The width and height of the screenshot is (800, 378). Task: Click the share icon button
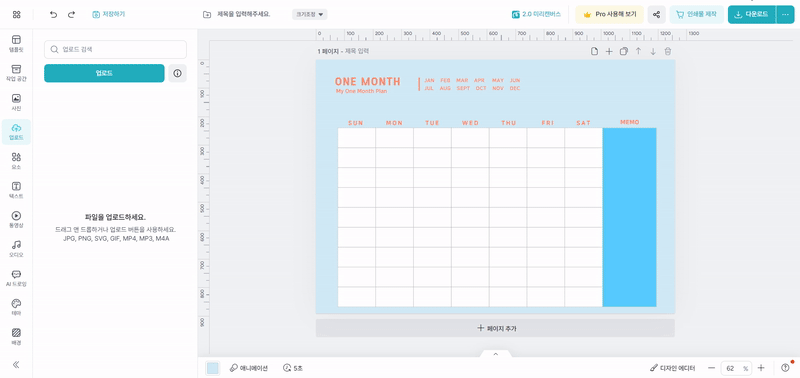657,14
